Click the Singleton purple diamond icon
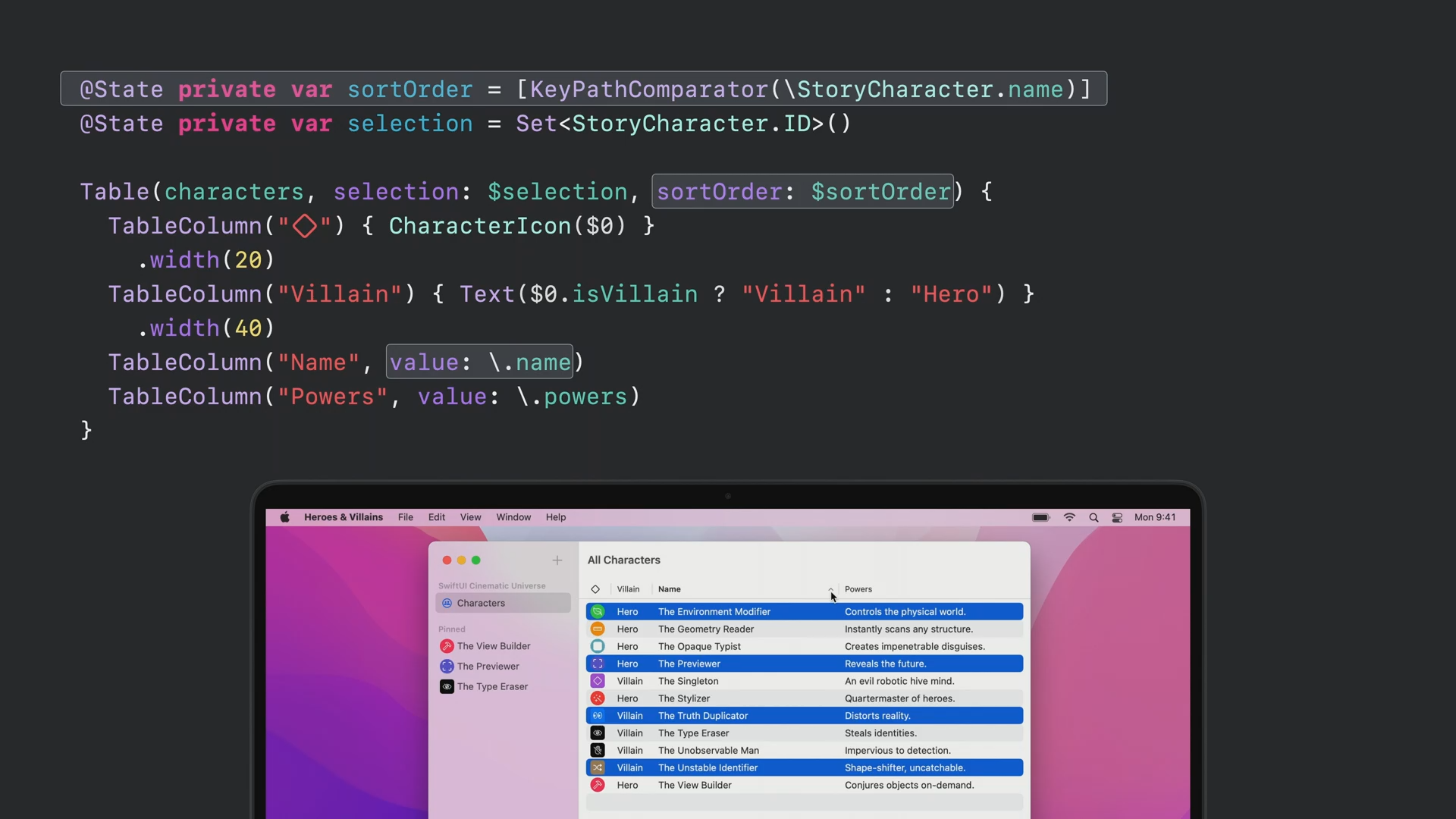Screen dimensions: 1456x819 pos(598,681)
